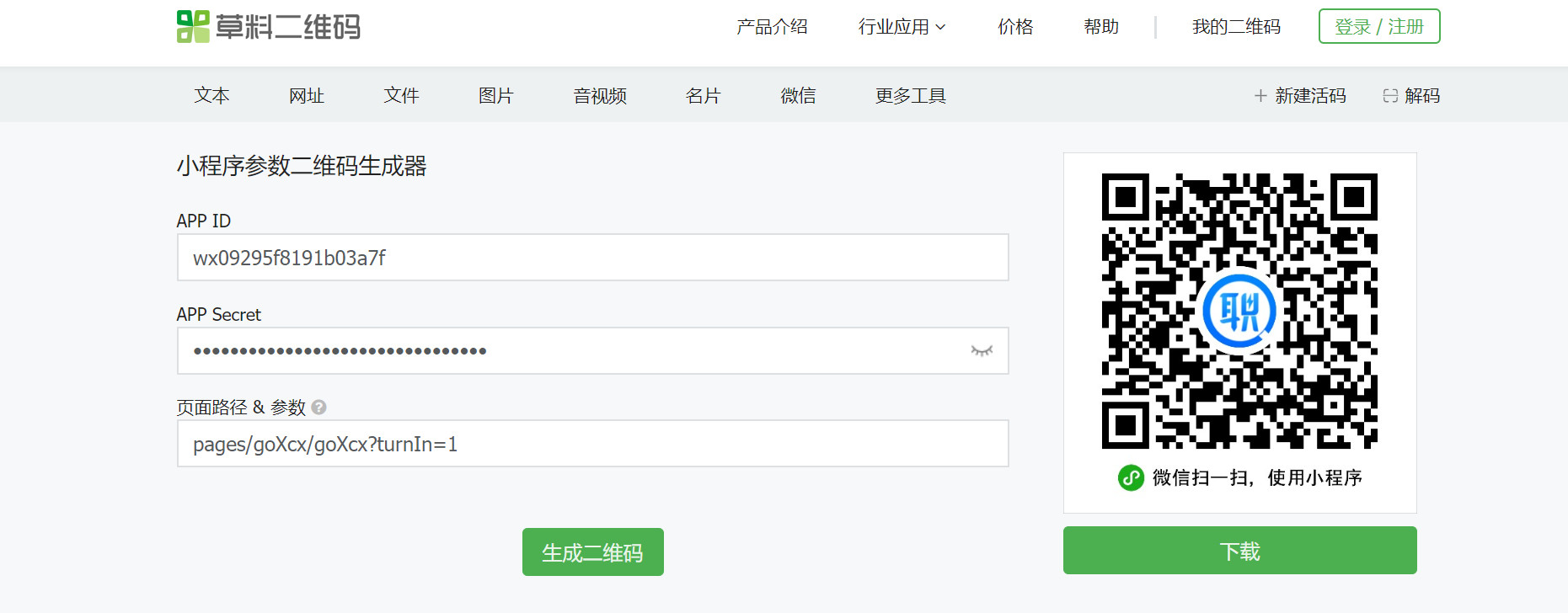Screen dimensions: 1568x613
Task: Click the WeChat mini program green icon
Action: [x=1131, y=478]
